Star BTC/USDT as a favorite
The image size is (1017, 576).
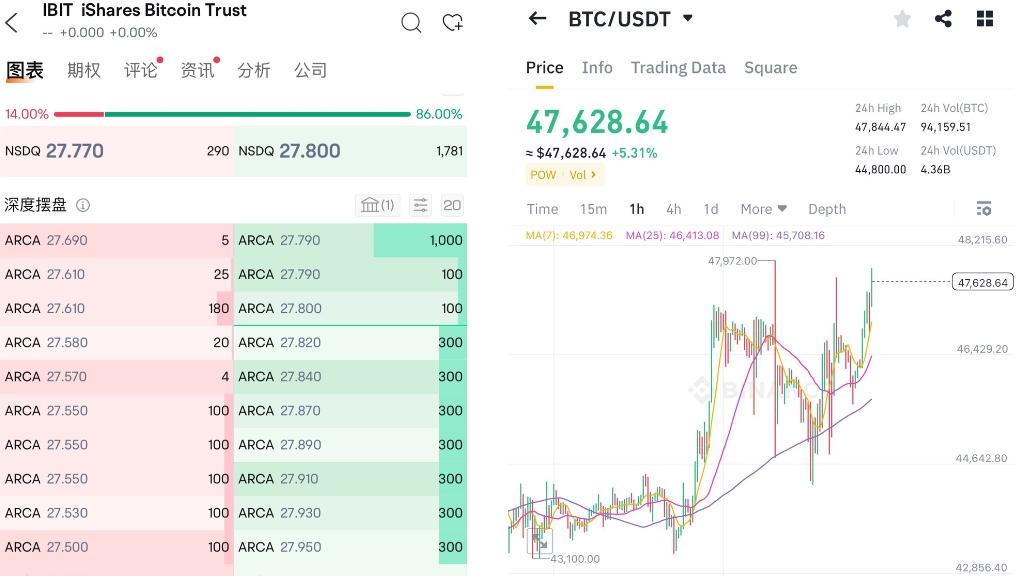click(x=902, y=18)
